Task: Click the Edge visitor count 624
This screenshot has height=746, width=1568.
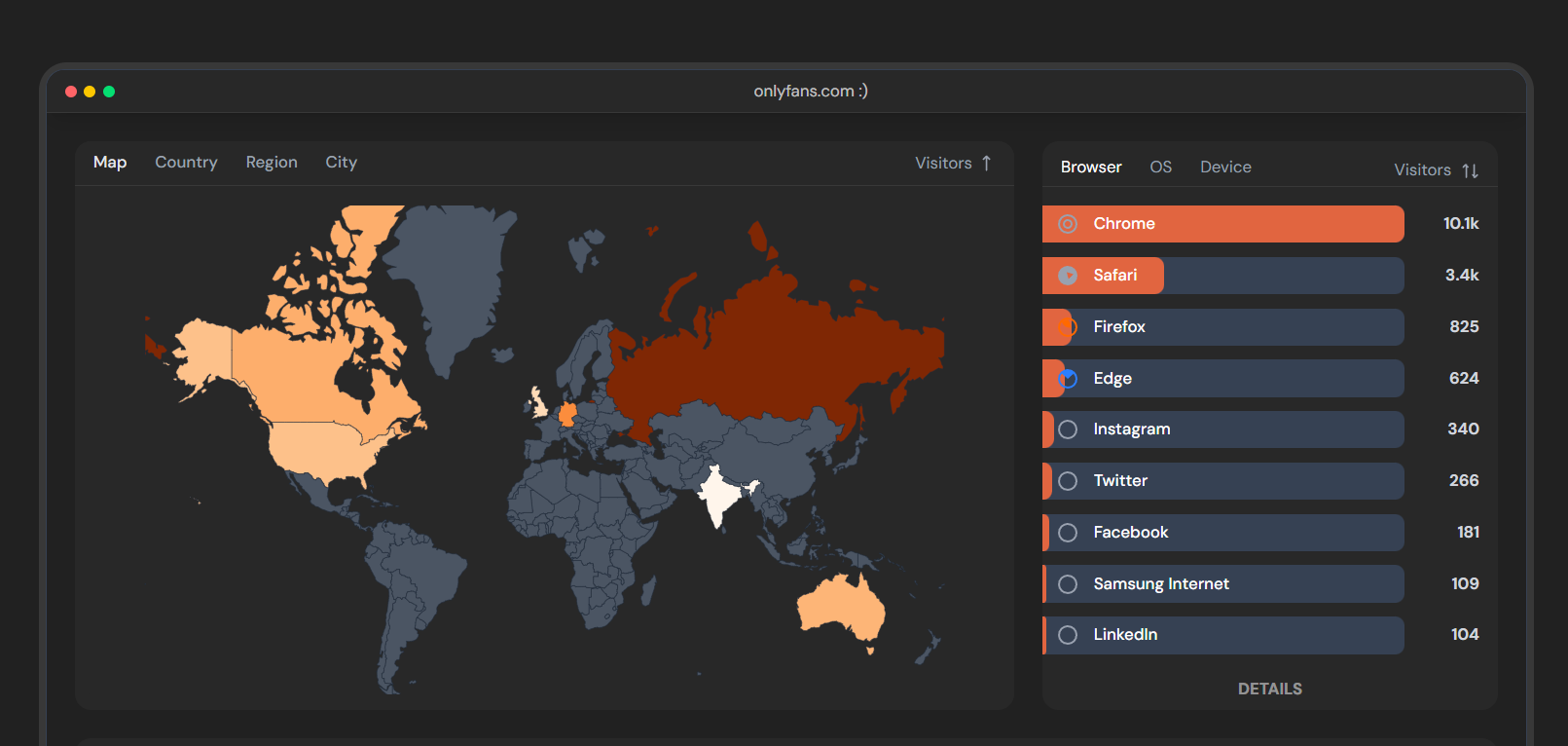Action: 1464,379
